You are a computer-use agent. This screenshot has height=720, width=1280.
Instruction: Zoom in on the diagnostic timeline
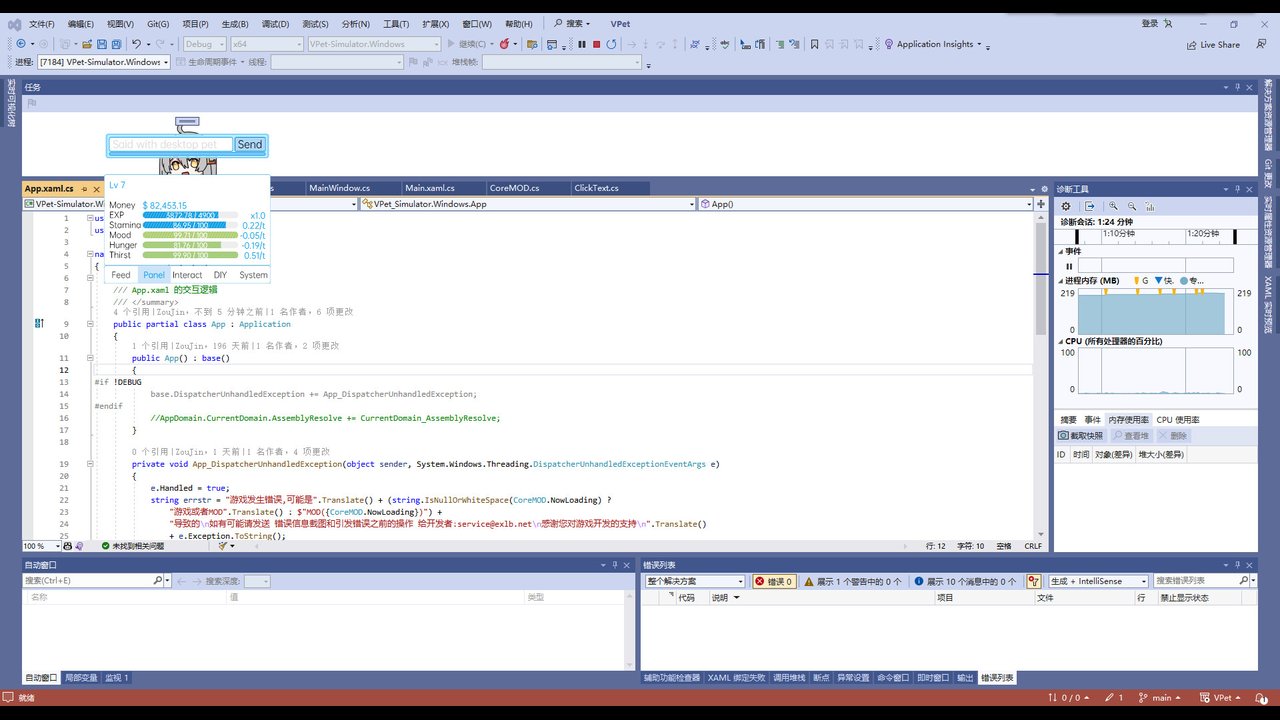pos(1114,206)
